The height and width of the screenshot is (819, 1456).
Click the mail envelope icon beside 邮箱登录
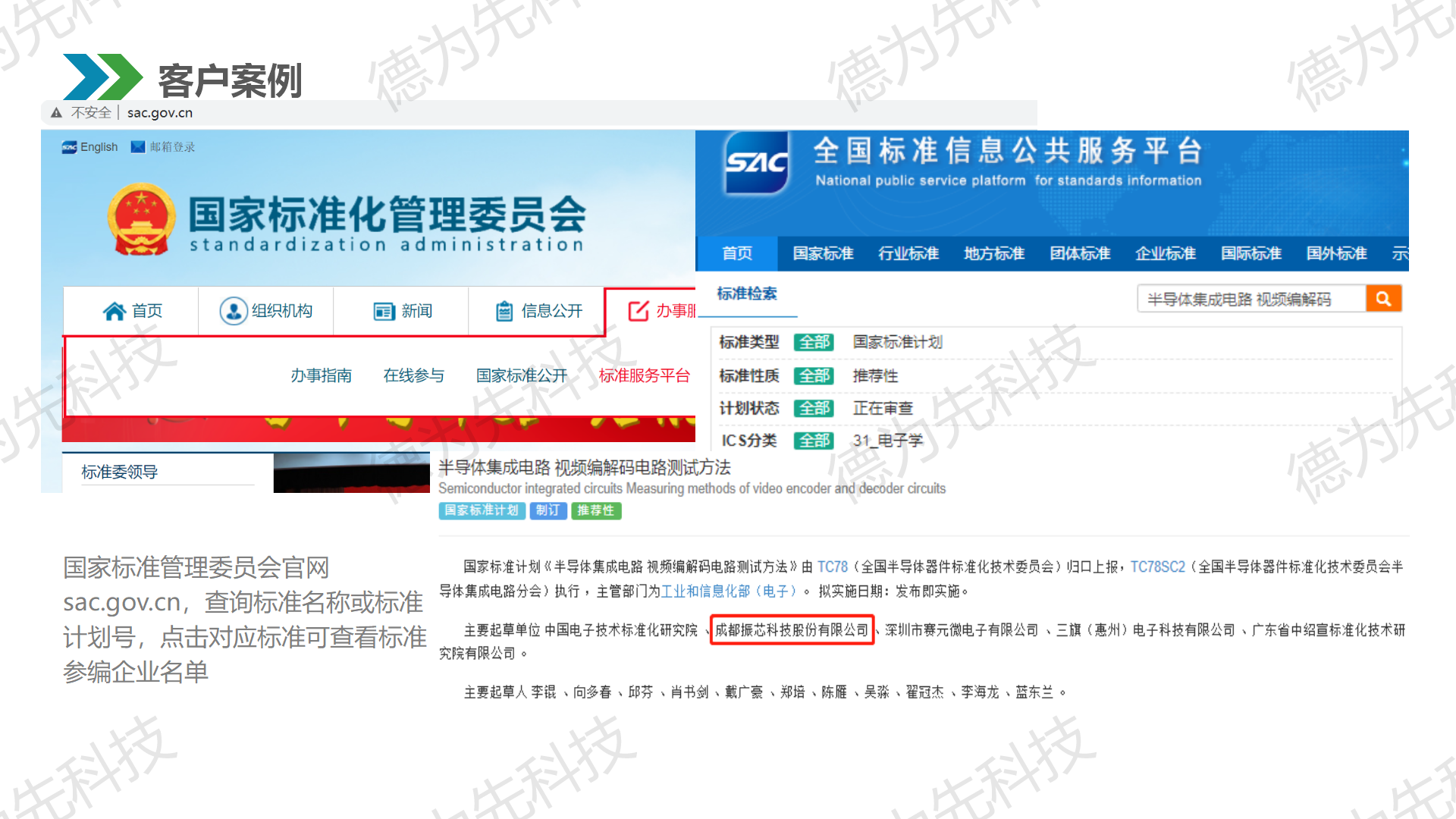coord(138,147)
